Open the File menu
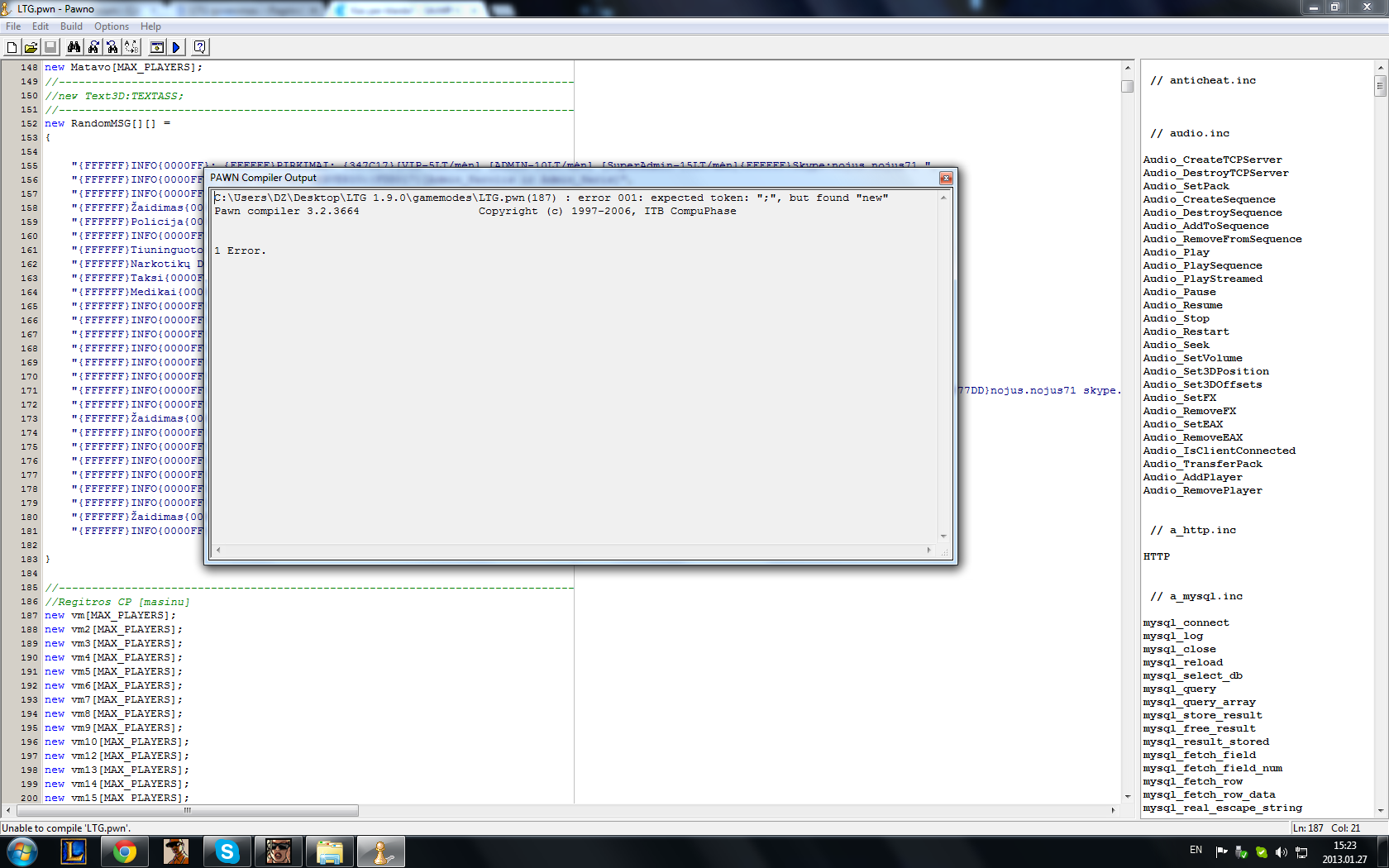The image size is (1389, 868). 13,26
